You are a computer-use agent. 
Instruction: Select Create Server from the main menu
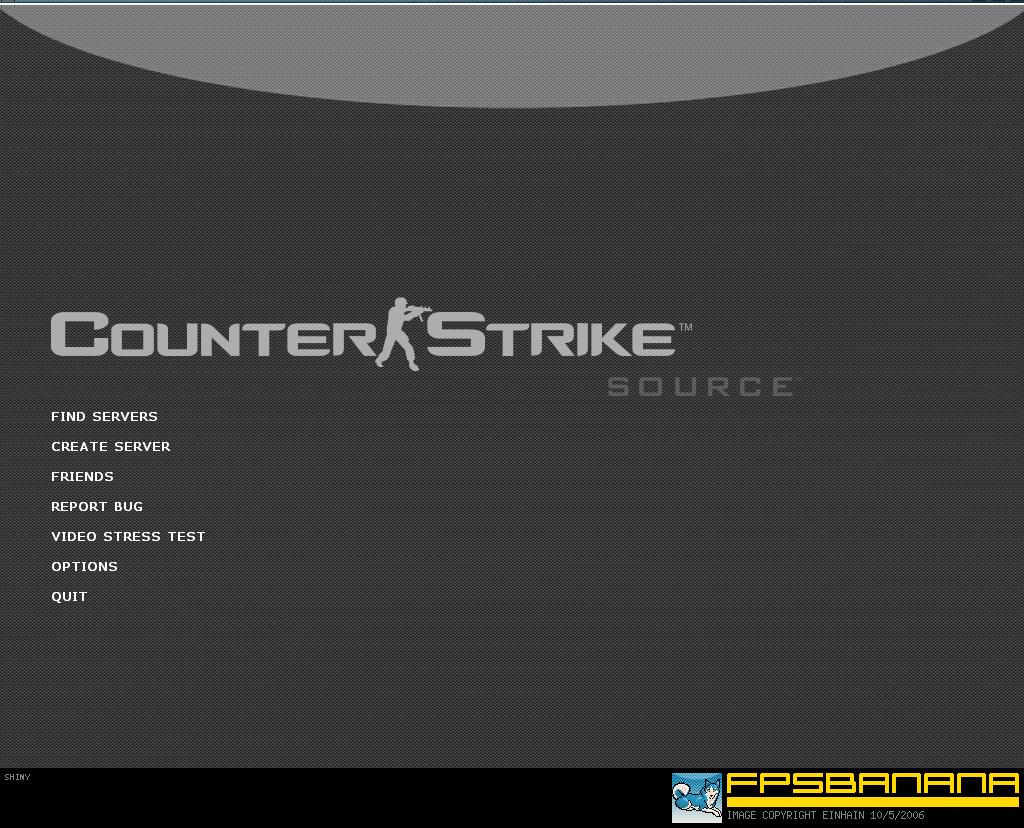(x=111, y=447)
